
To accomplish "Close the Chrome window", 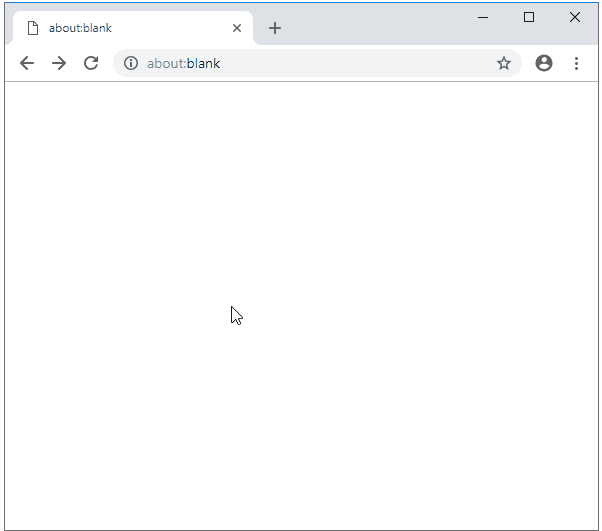I will (575, 17).
